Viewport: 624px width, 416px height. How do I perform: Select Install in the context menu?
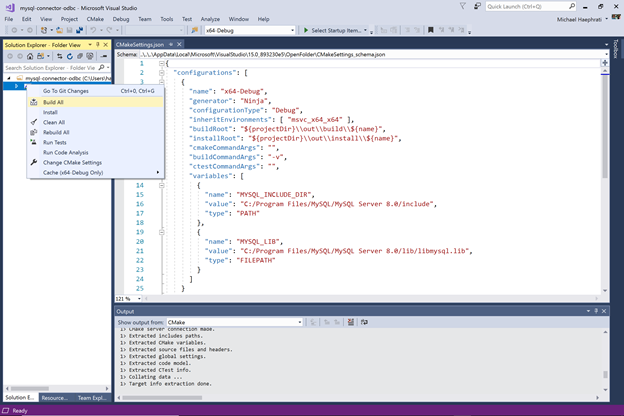[x=96, y=112]
